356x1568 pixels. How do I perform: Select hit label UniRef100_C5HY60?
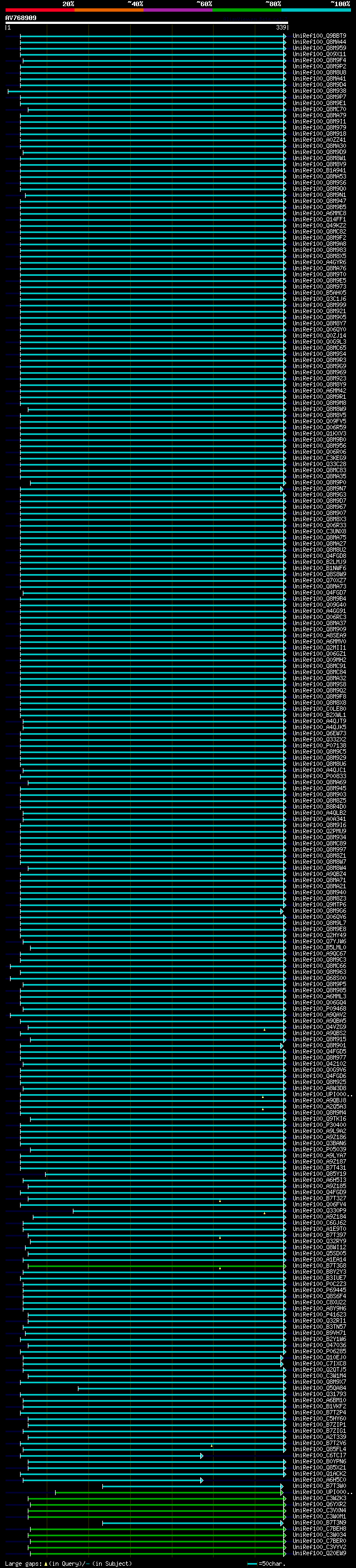[x=319, y=1419]
